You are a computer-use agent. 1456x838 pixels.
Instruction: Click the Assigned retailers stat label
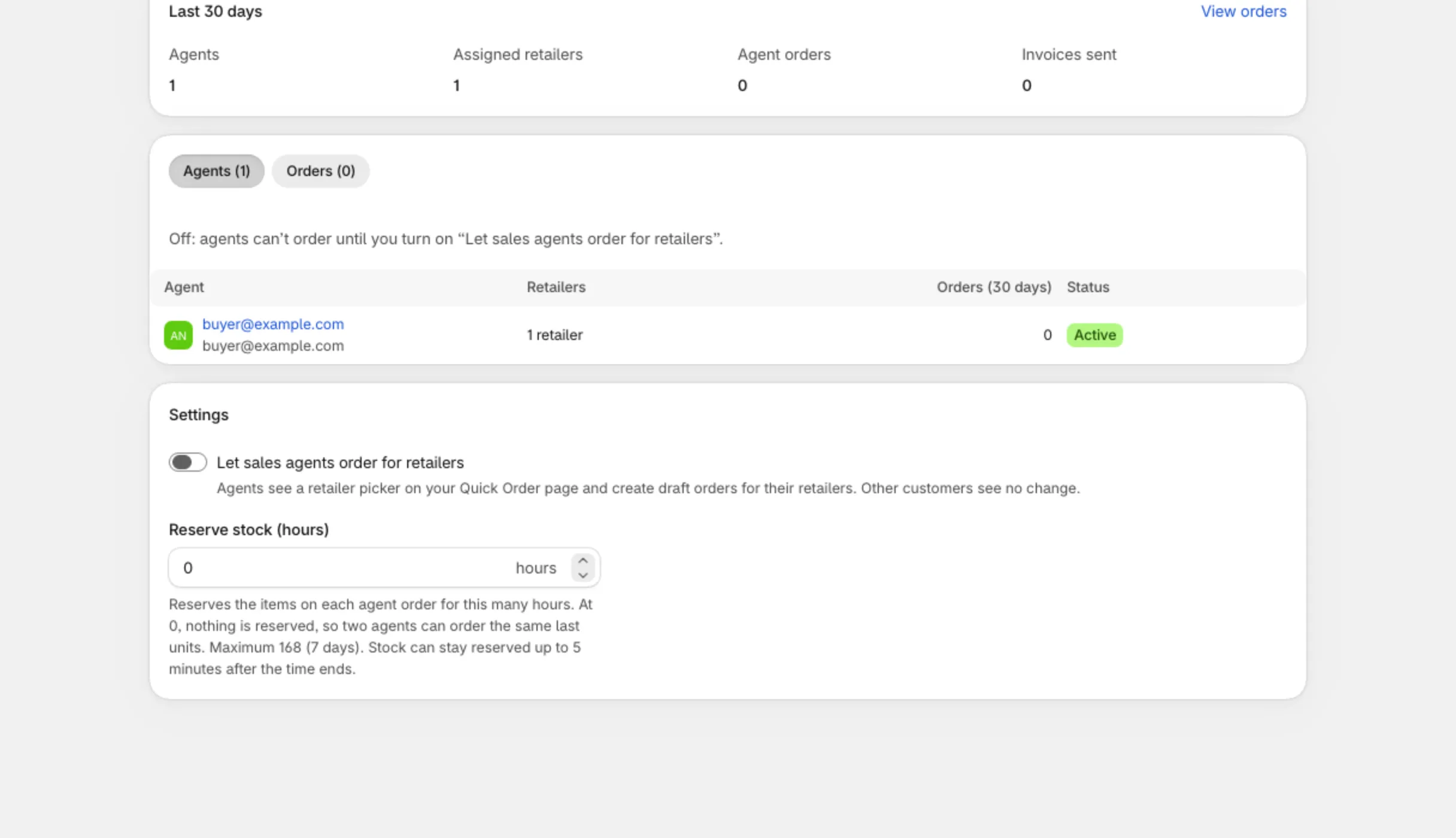(517, 54)
